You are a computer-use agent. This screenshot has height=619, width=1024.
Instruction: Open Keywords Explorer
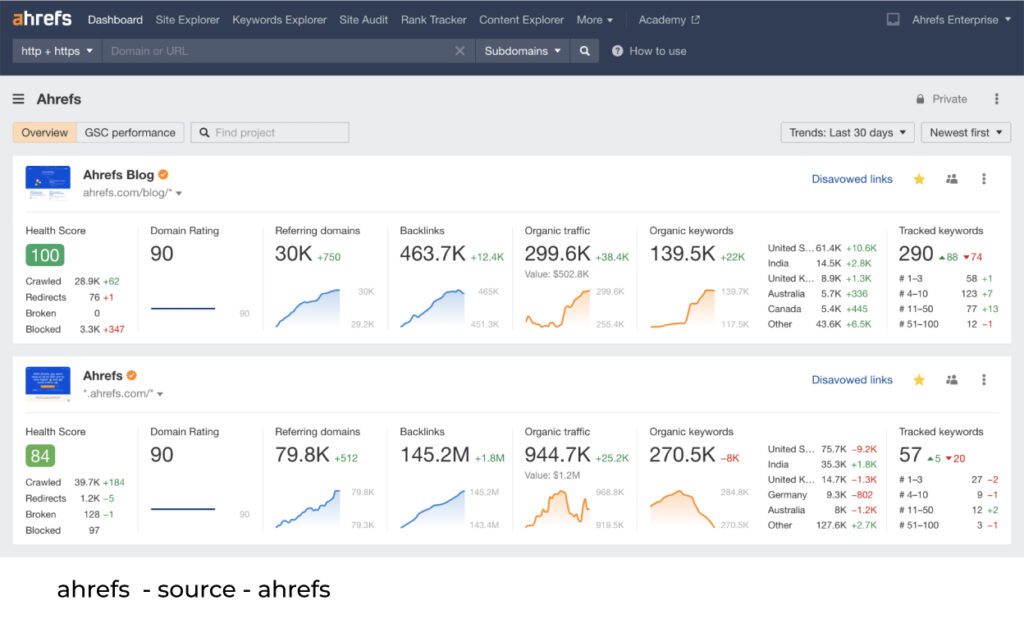tap(280, 20)
